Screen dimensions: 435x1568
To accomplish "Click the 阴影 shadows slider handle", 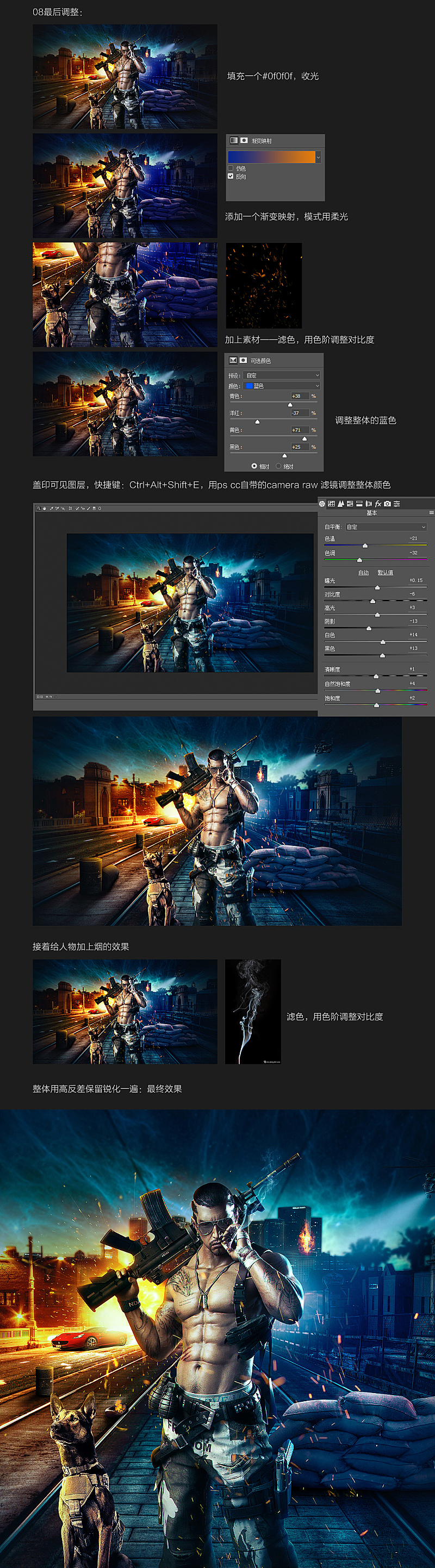I will (x=369, y=628).
